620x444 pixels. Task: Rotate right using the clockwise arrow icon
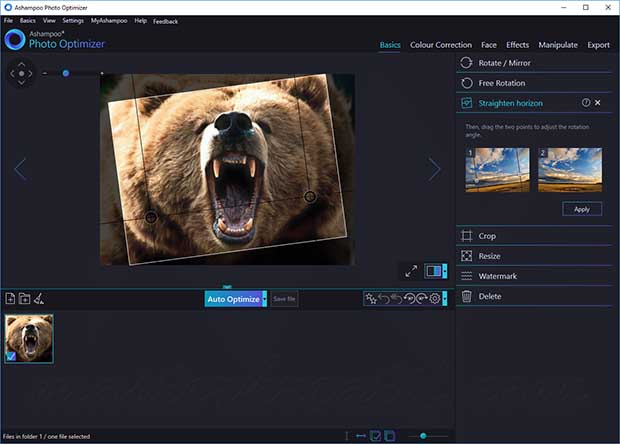(422, 299)
